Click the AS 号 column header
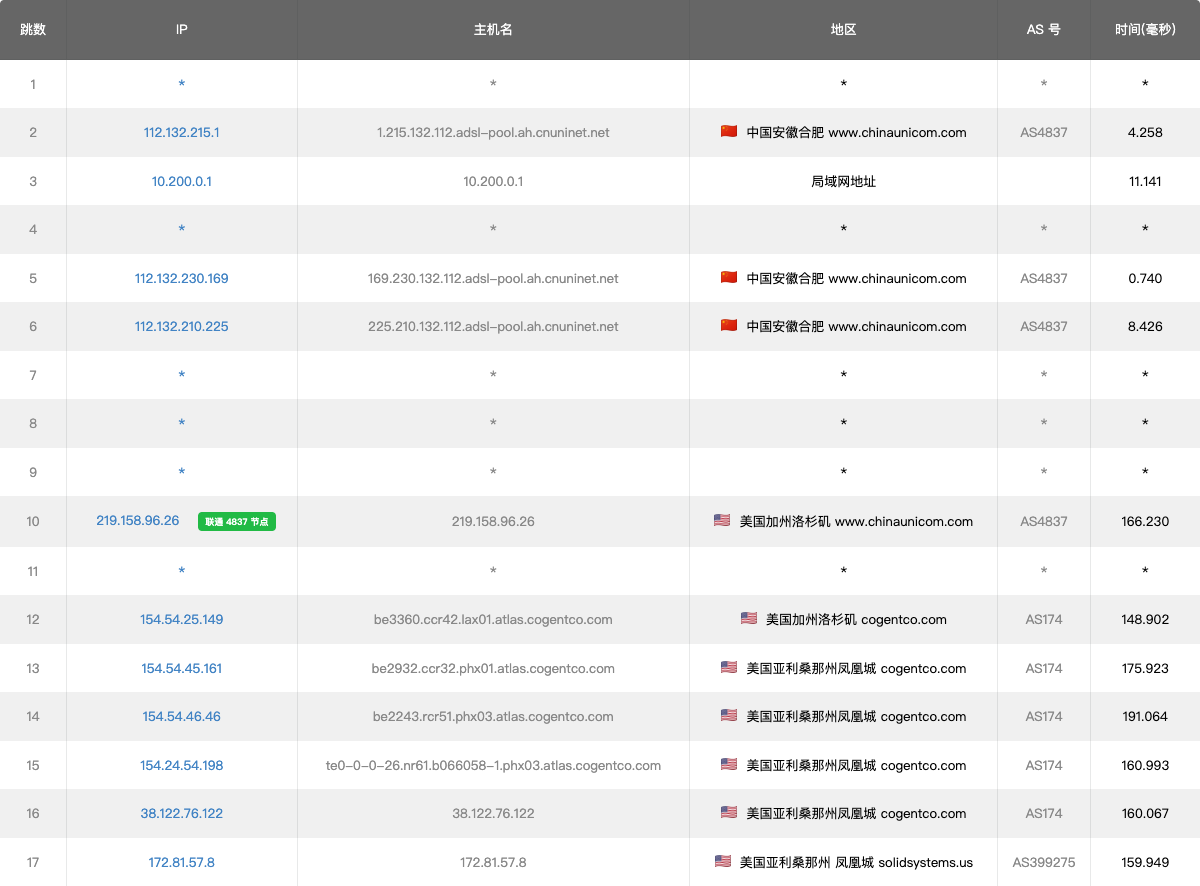The width and height of the screenshot is (1200, 886). [x=1044, y=30]
